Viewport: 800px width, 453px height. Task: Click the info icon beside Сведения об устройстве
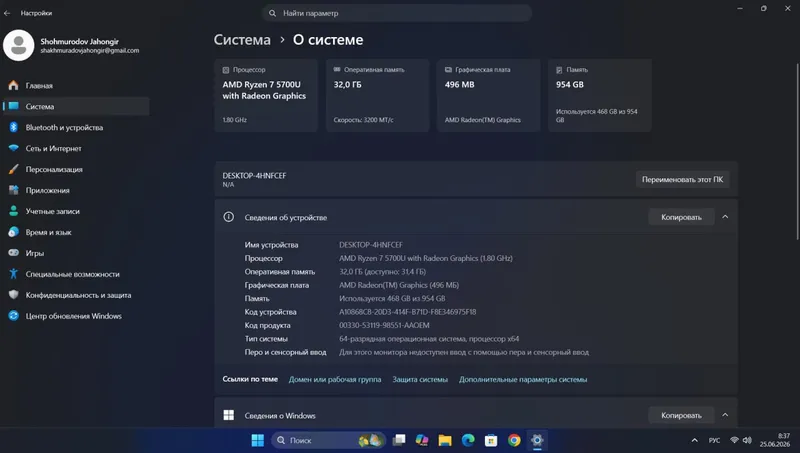[229, 217]
